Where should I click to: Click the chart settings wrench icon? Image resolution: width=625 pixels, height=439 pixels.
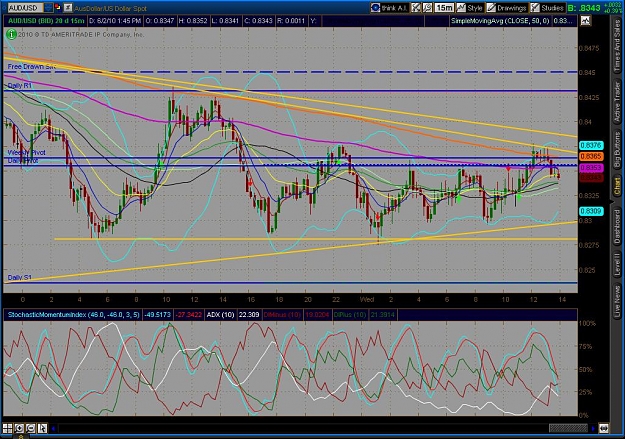click(427, 8)
